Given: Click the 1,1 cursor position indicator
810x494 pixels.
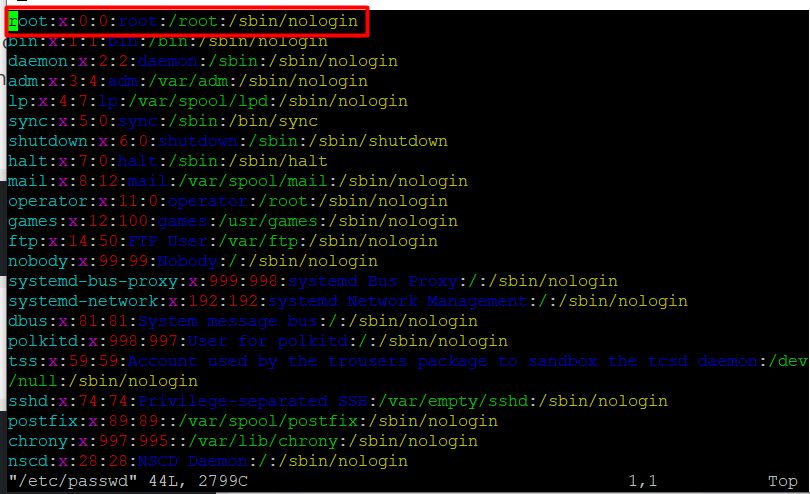Looking at the screenshot, I should [x=643, y=481].
